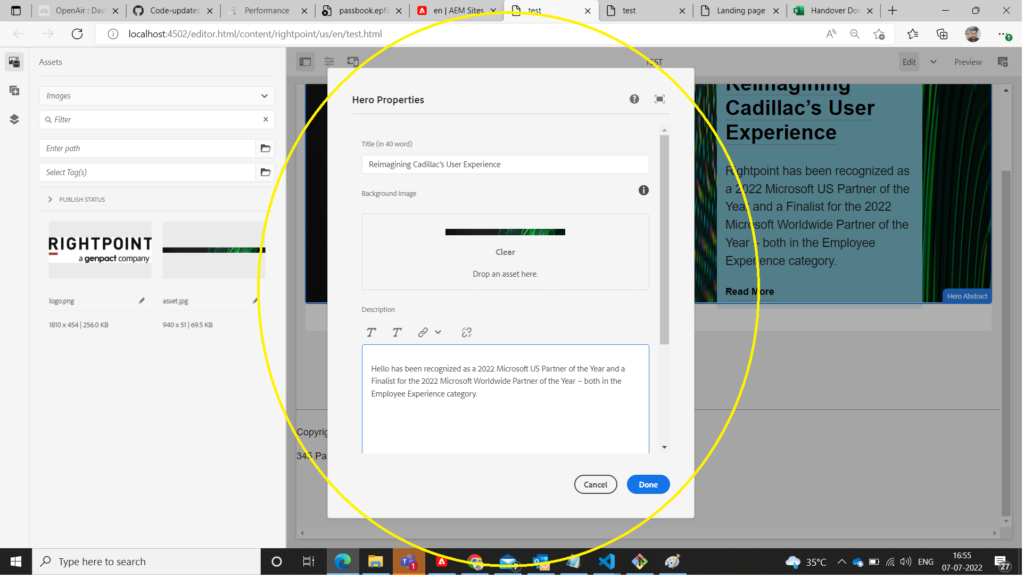
Task: Open the dialog help question-mark icon
Action: (x=634, y=99)
